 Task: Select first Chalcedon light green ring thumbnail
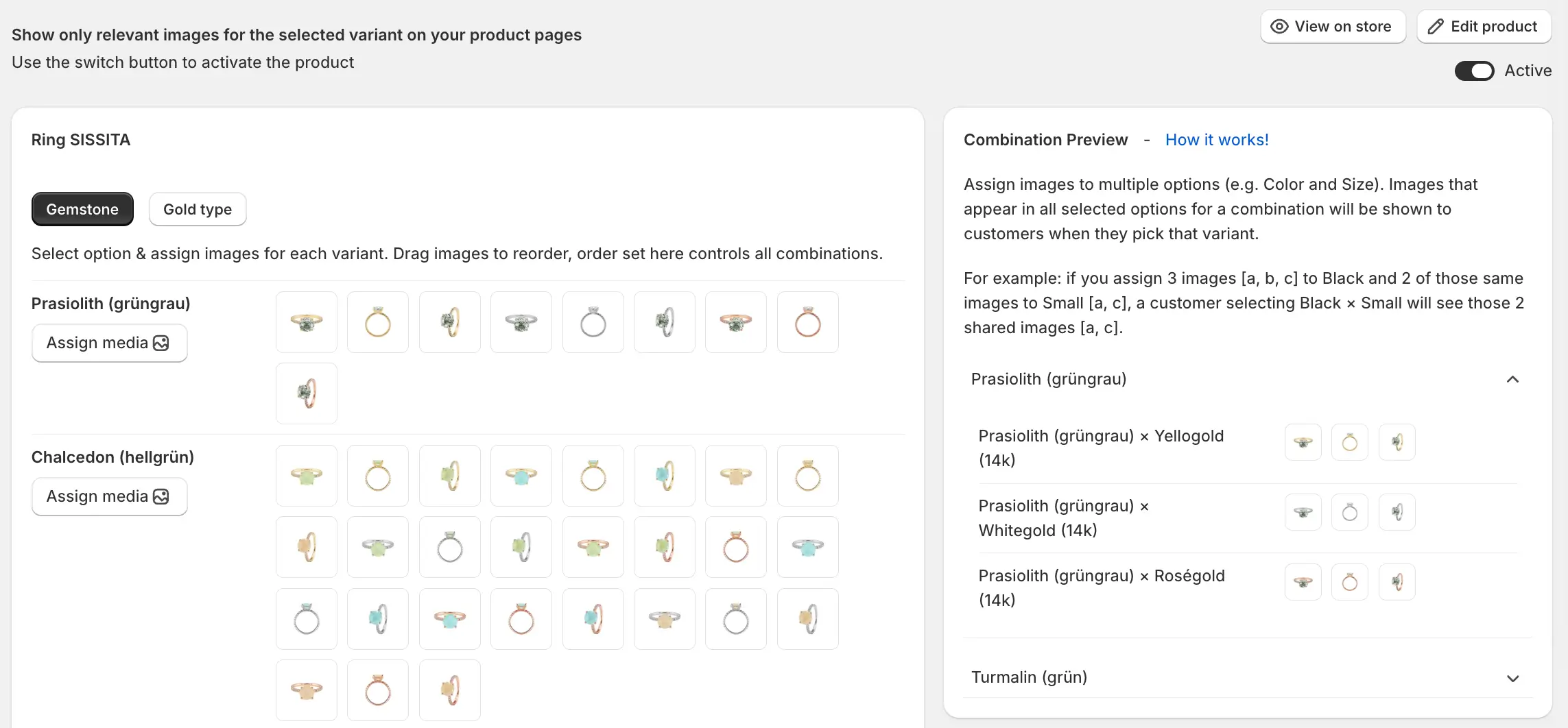307,476
